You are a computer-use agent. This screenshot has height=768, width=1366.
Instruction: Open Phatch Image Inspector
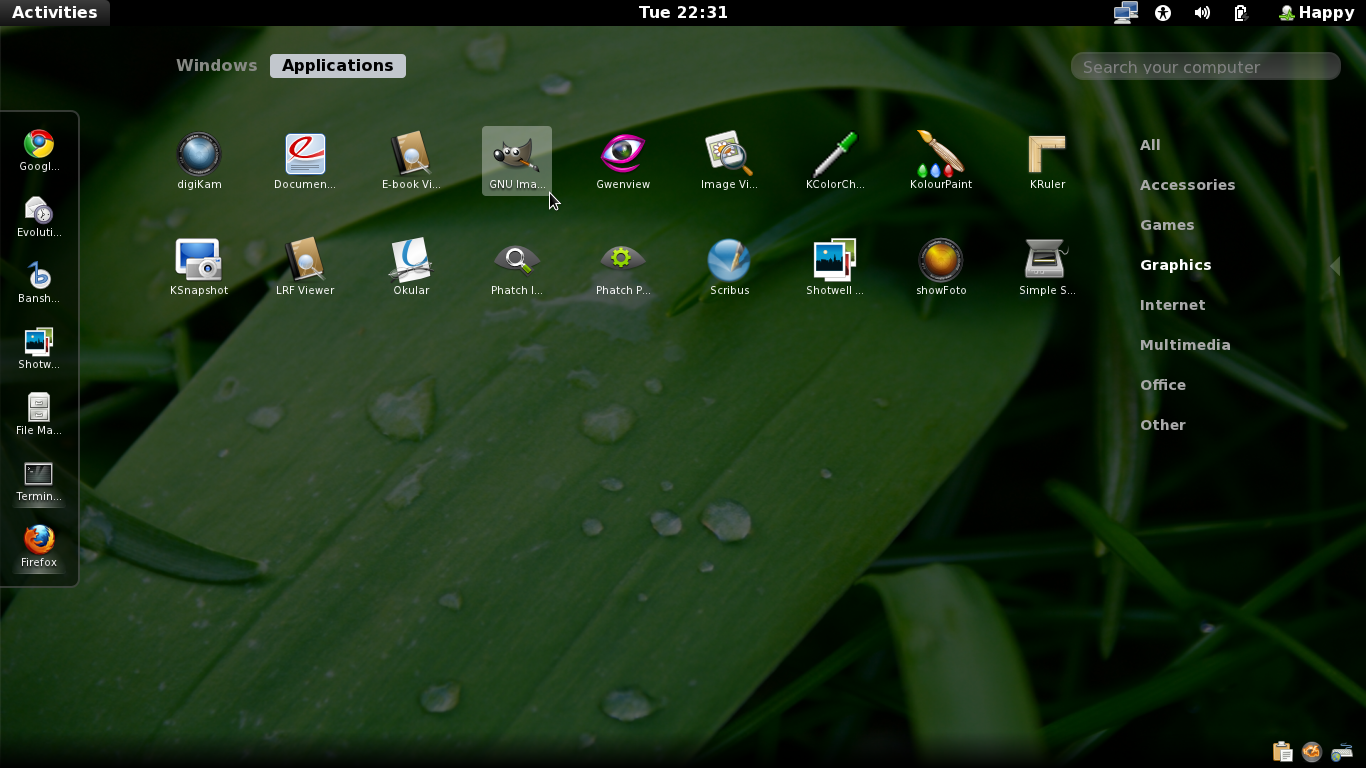[x=517, y=267]
